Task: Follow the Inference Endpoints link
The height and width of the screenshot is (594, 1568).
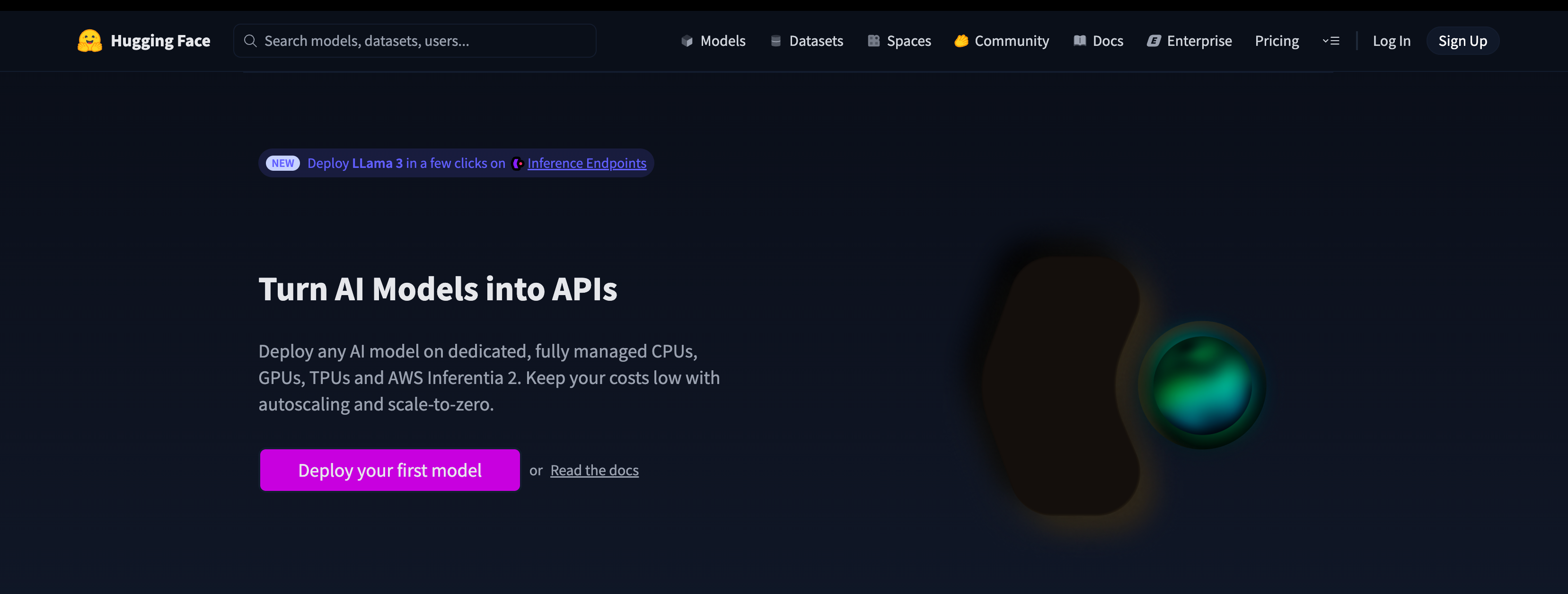Action: click(586, 163)
